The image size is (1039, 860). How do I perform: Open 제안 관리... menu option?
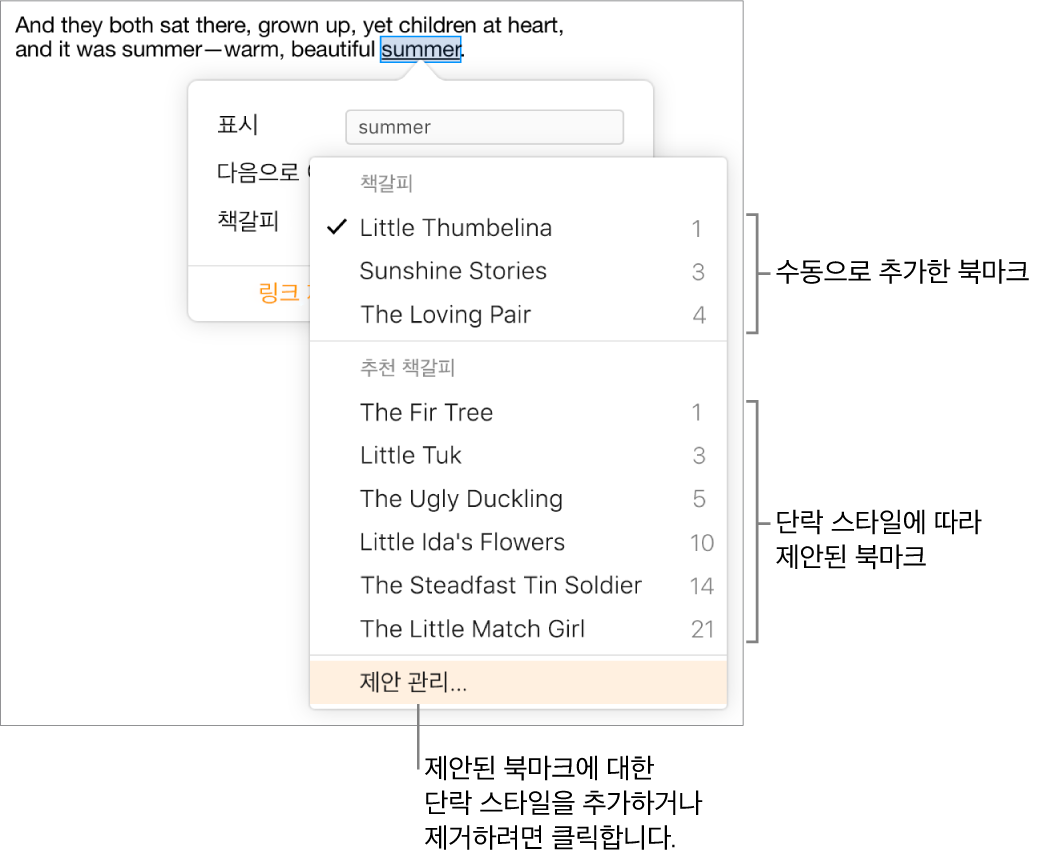[x=413, y=683]
